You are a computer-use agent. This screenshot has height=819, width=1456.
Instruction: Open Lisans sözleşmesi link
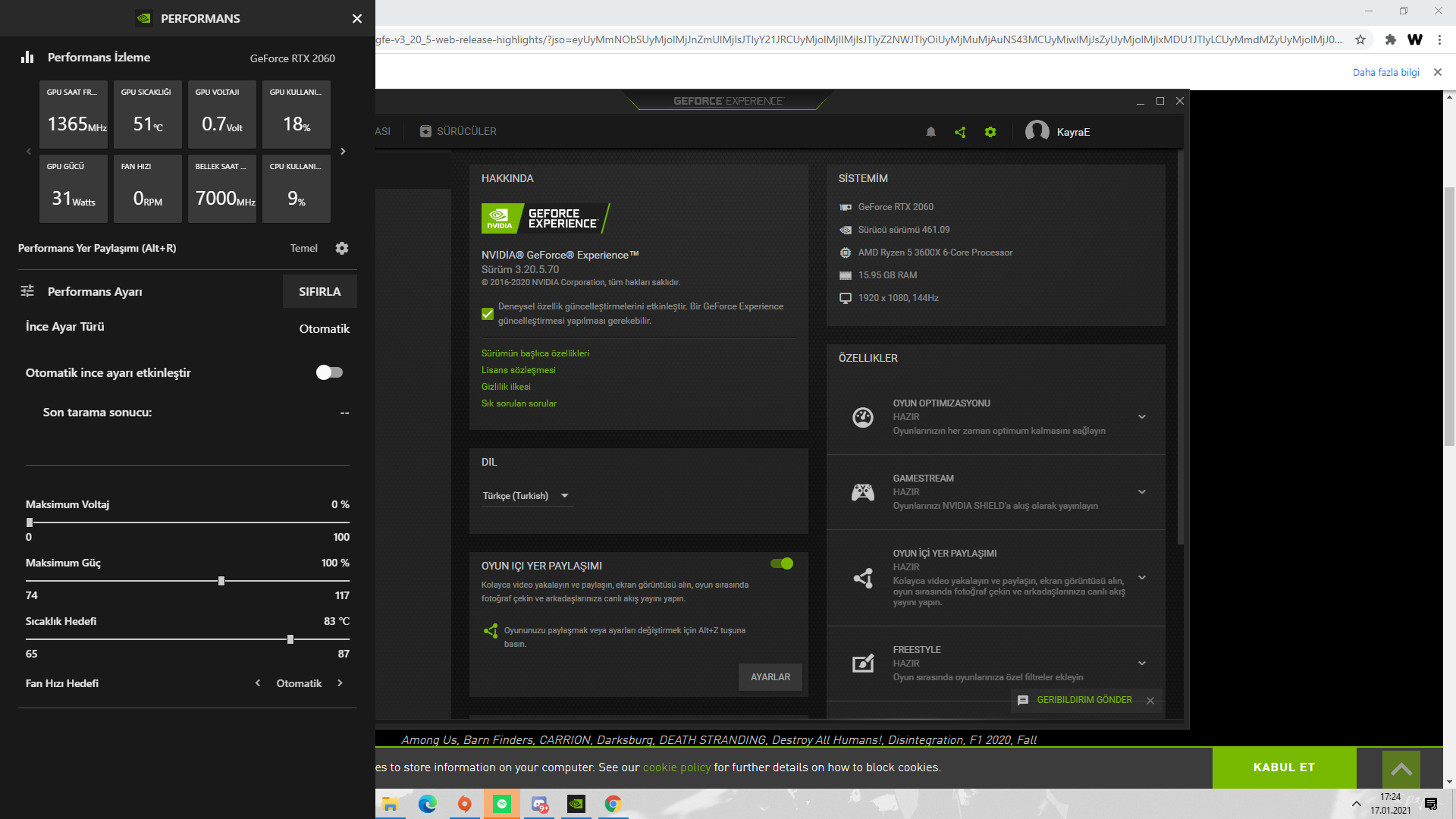tap(519, 370)
